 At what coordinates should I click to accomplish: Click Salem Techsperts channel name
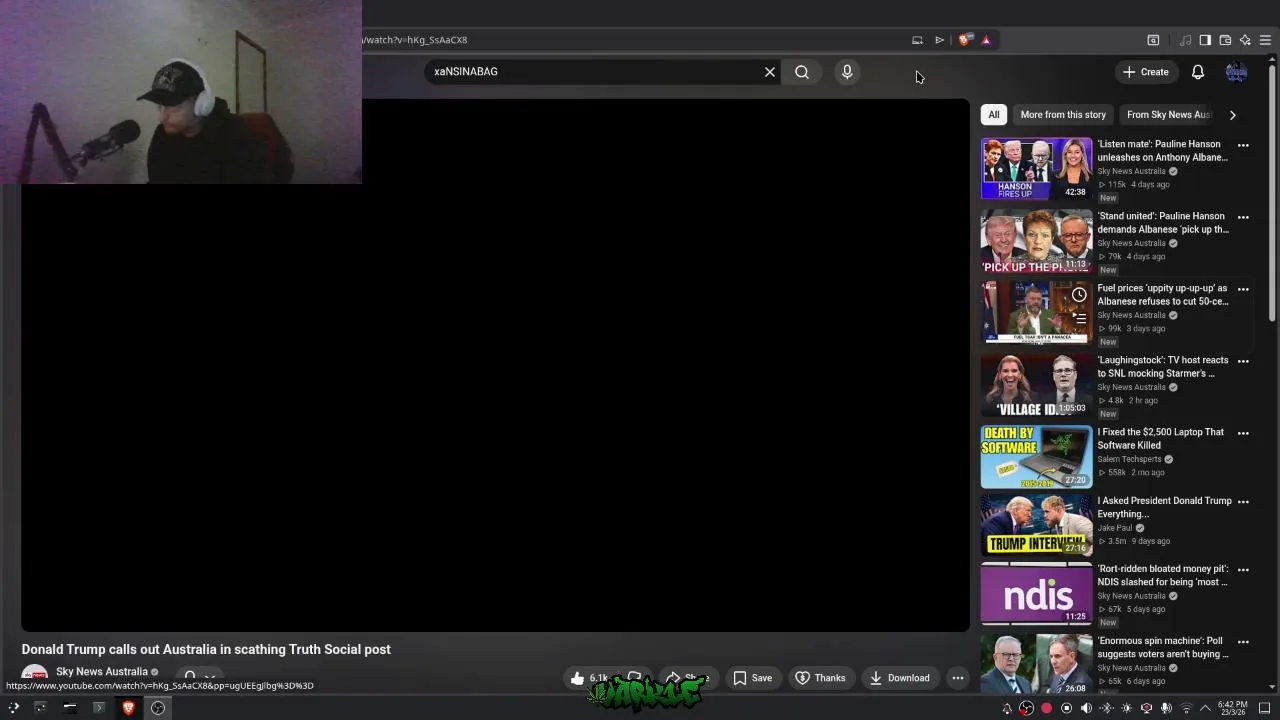click(1129, 459)
